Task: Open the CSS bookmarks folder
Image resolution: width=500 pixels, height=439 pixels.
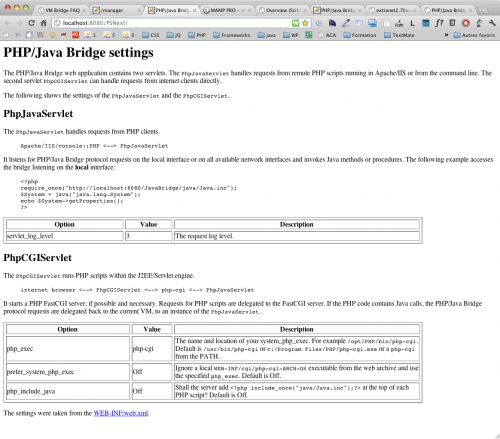Action: click(151, 35)
